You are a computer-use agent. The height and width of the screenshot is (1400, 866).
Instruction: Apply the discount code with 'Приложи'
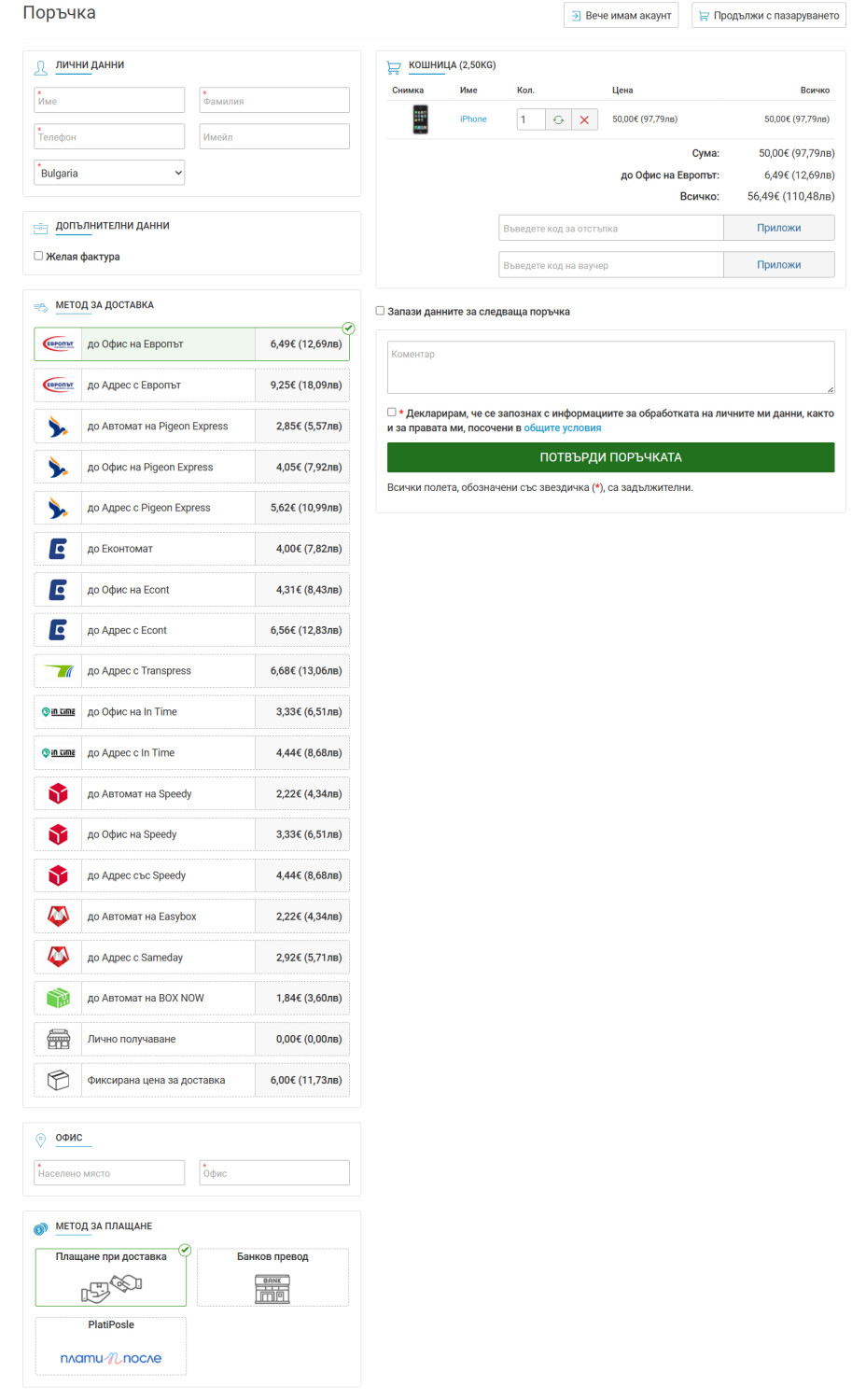pos(778,228)
